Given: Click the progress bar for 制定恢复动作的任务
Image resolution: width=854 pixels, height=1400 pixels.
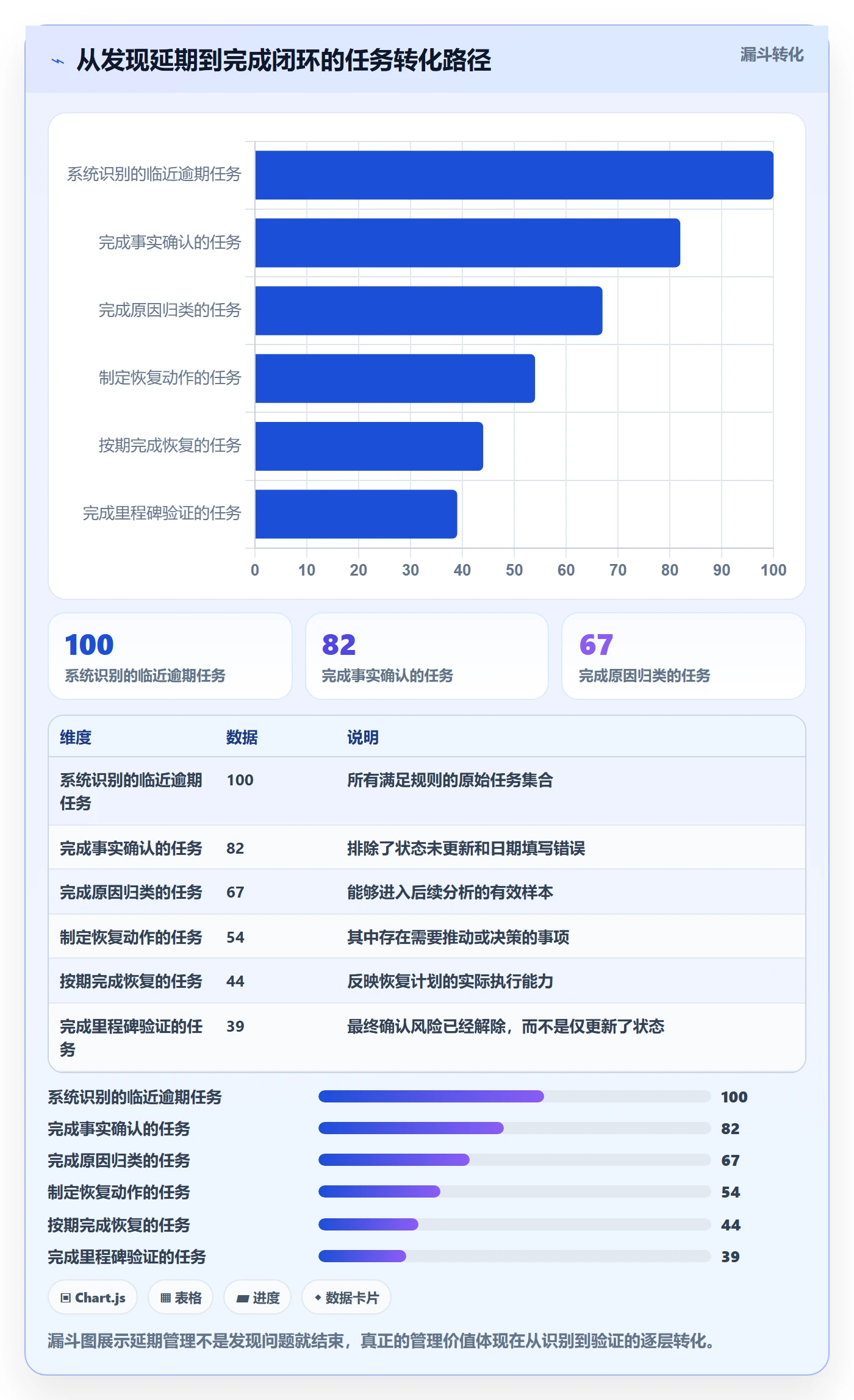Looking at the screenshot, I should tap(514, 1191).
